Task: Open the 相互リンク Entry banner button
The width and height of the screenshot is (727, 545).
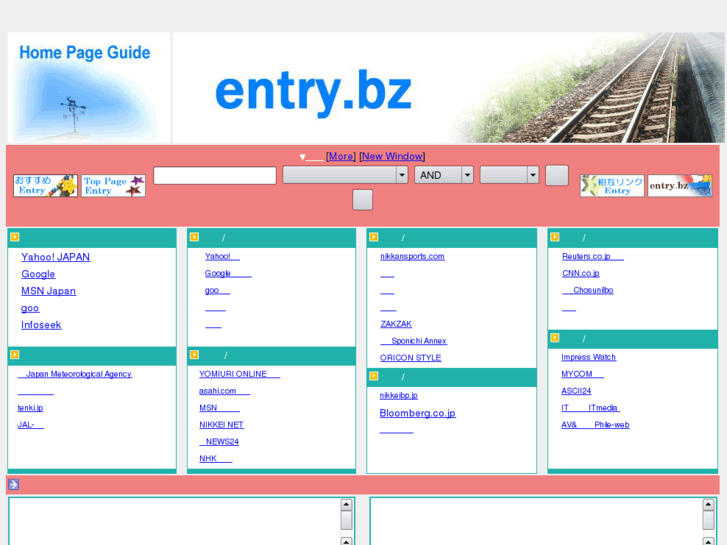Action: (x=612, y=186)
